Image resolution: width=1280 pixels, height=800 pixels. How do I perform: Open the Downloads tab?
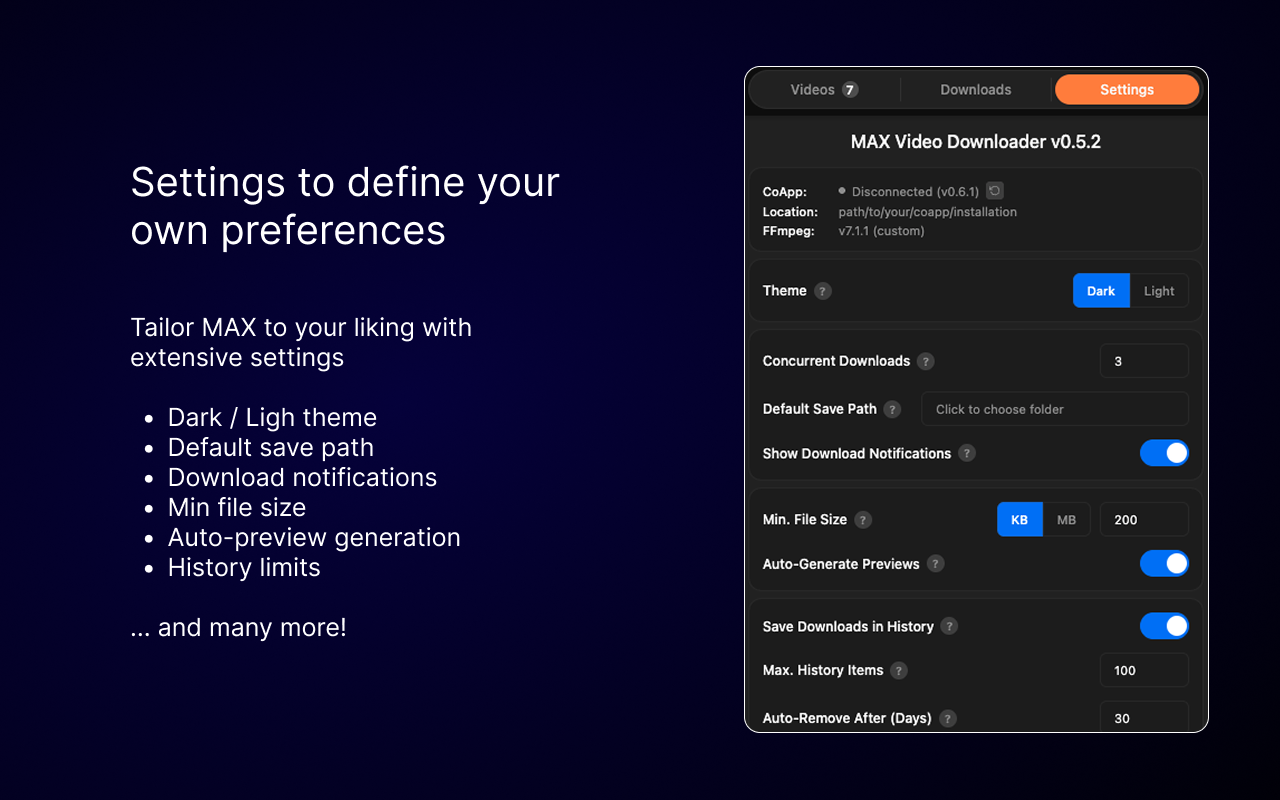[975, 89]
